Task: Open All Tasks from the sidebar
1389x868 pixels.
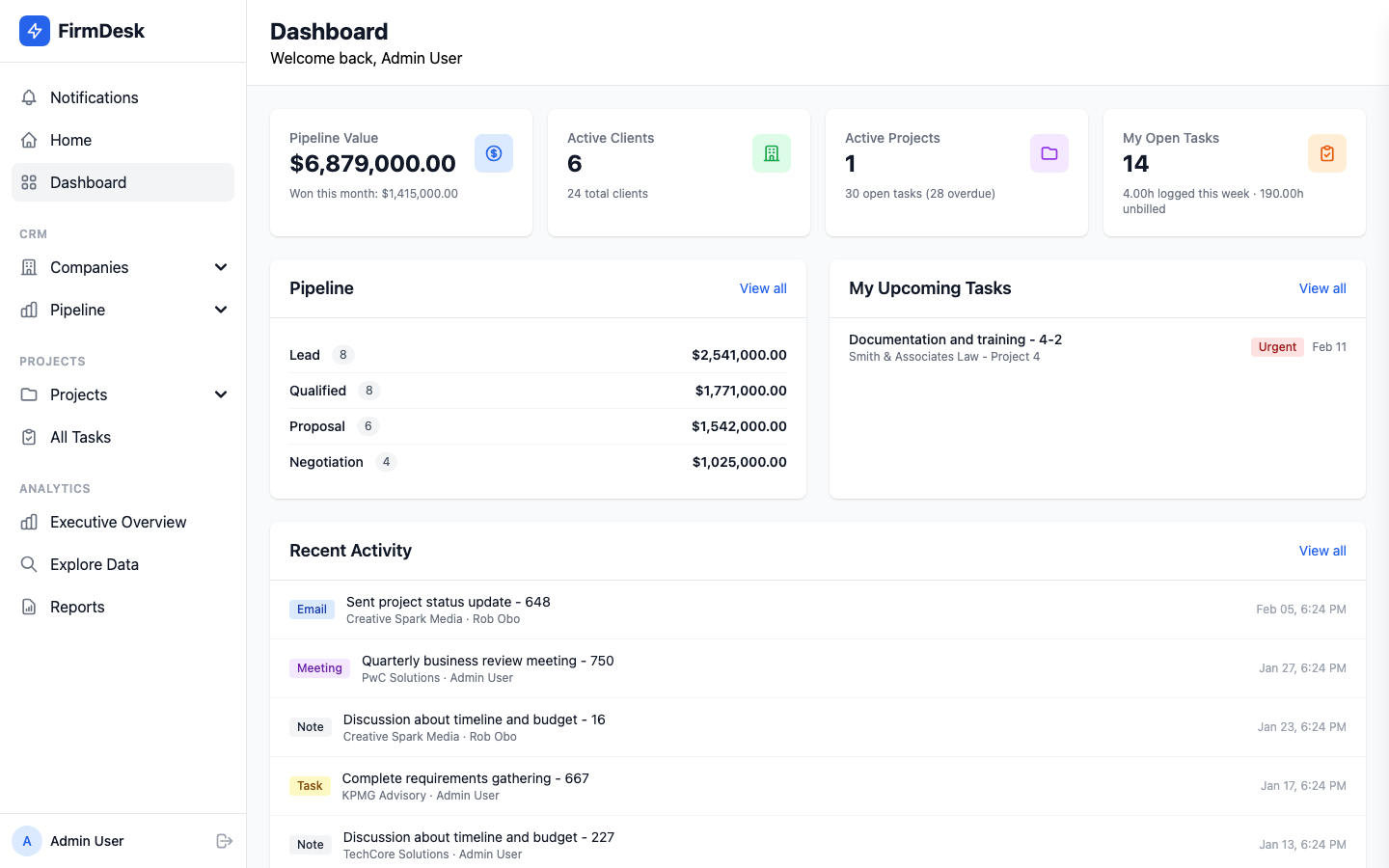Action: pos(80,437)
